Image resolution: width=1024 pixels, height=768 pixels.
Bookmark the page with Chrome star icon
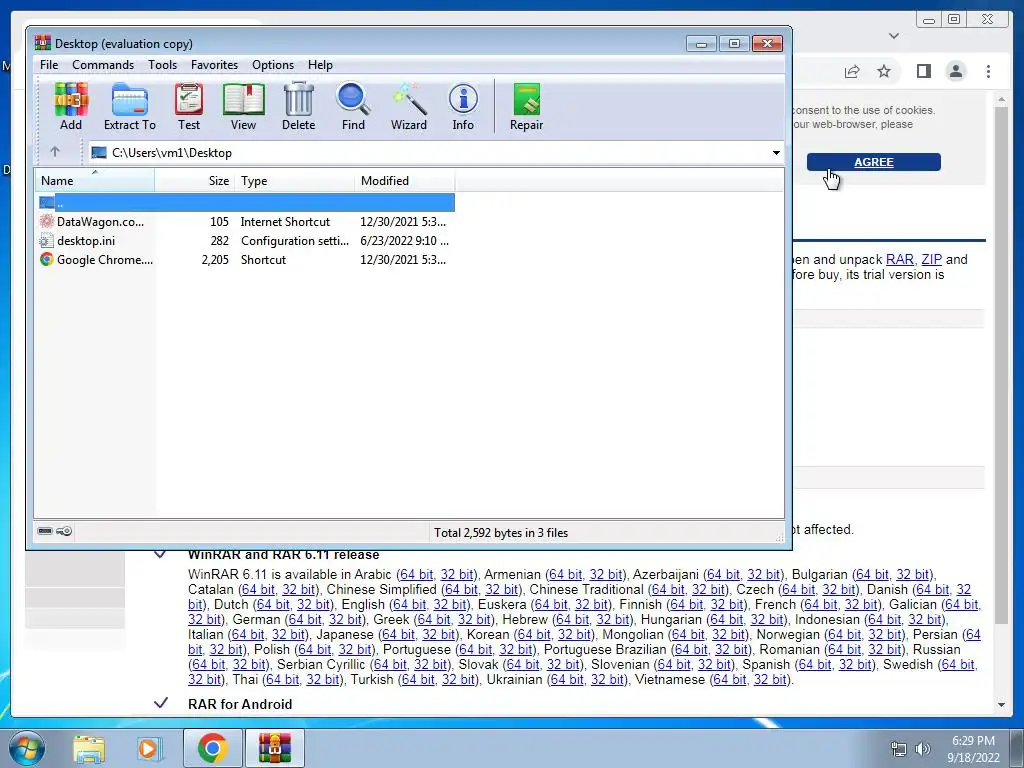[884, 71]
